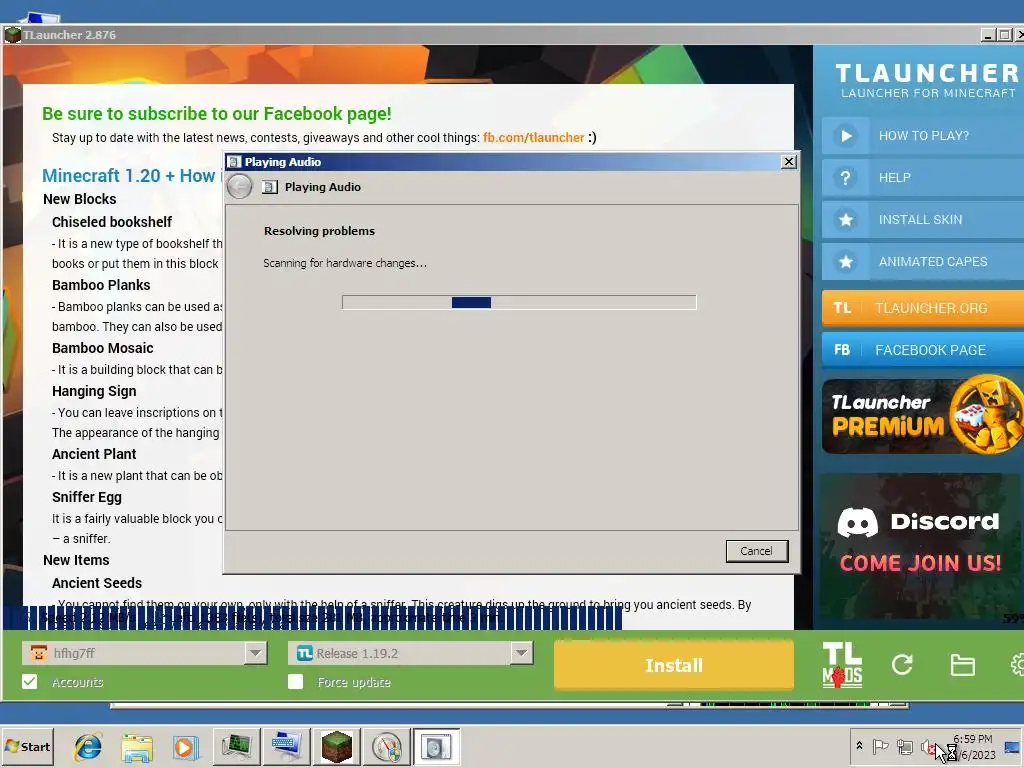Click the 'Ancient Plant' heading
This screenshot has height=768, width=1024.
(94, 454)
